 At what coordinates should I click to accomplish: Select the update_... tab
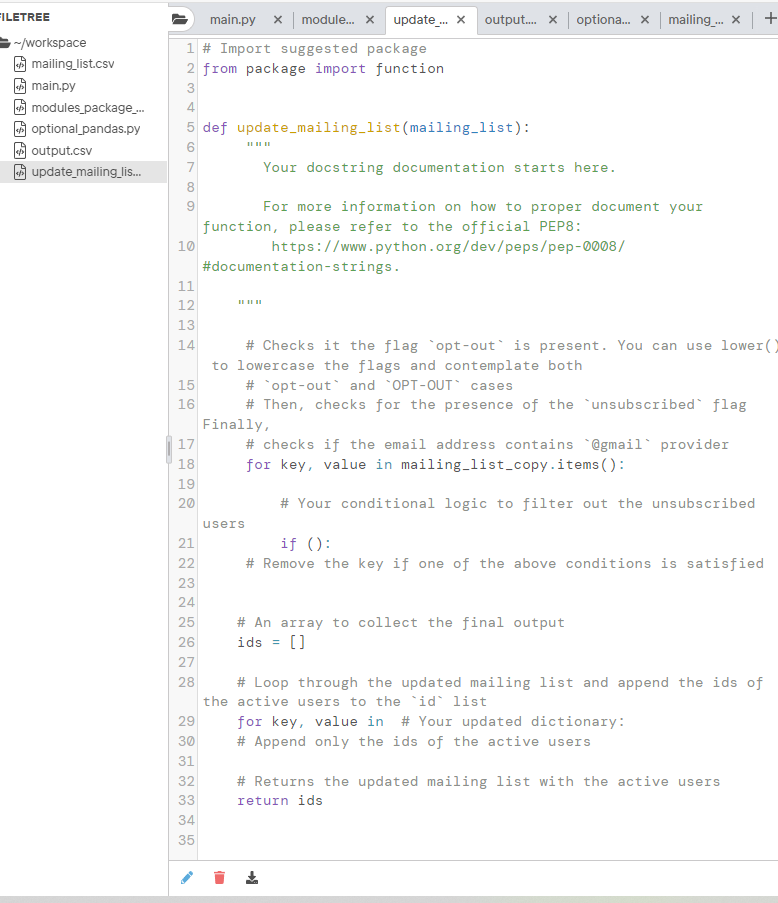[420, 20]
